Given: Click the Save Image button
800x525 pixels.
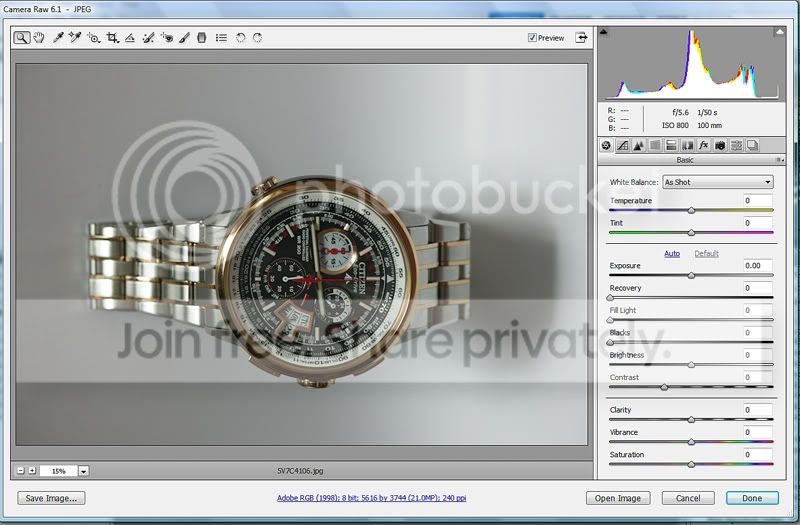Looking at the screenshot, I should [51, 498].
